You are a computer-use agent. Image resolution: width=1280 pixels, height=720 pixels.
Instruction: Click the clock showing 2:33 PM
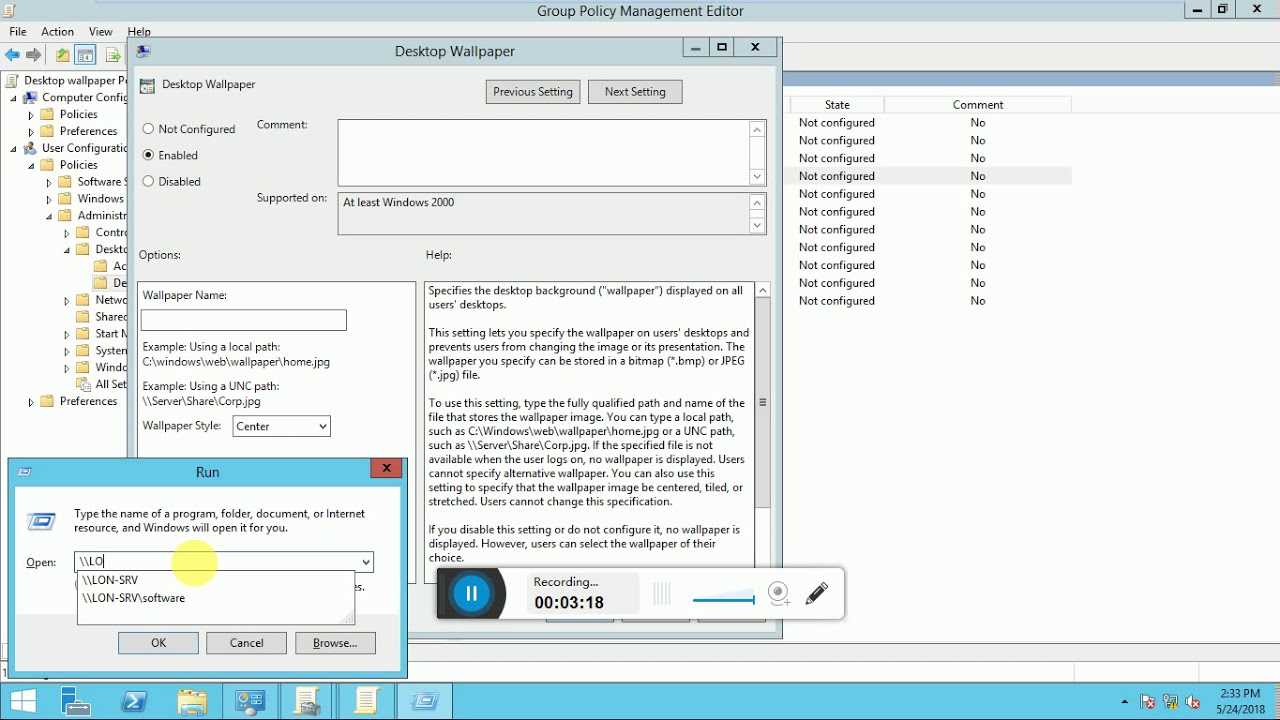[x=1240, y=694]
